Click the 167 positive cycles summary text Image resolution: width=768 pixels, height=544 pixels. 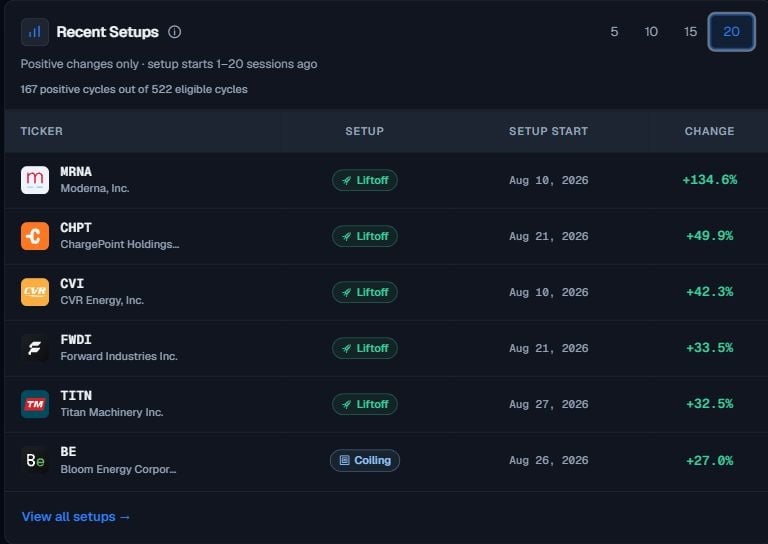tap(134, 89)
